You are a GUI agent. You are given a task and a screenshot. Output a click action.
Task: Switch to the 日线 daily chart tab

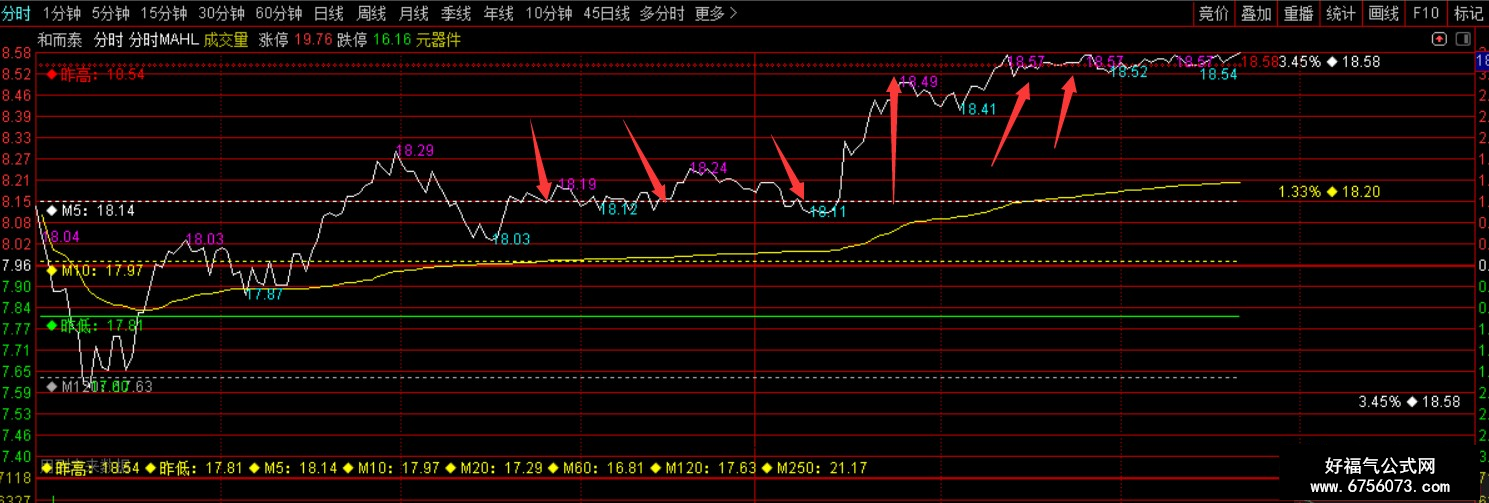328,13
